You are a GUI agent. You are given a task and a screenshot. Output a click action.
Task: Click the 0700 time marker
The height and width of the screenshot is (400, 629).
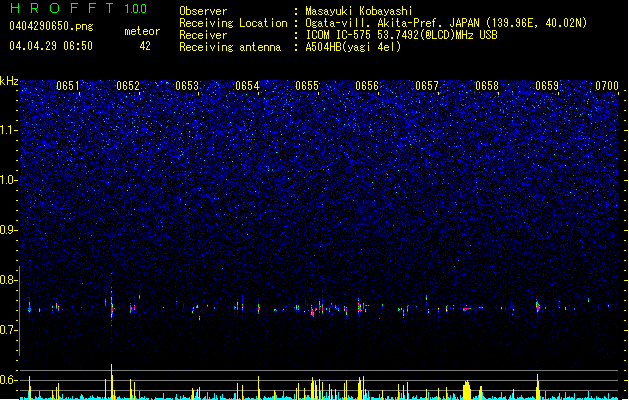(x=607, y=86)
